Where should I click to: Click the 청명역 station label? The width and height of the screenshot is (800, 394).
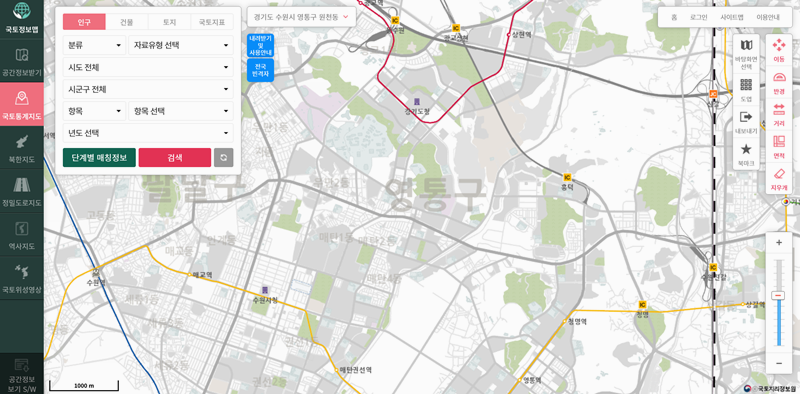pyautogui.click(x=578, y=322)
